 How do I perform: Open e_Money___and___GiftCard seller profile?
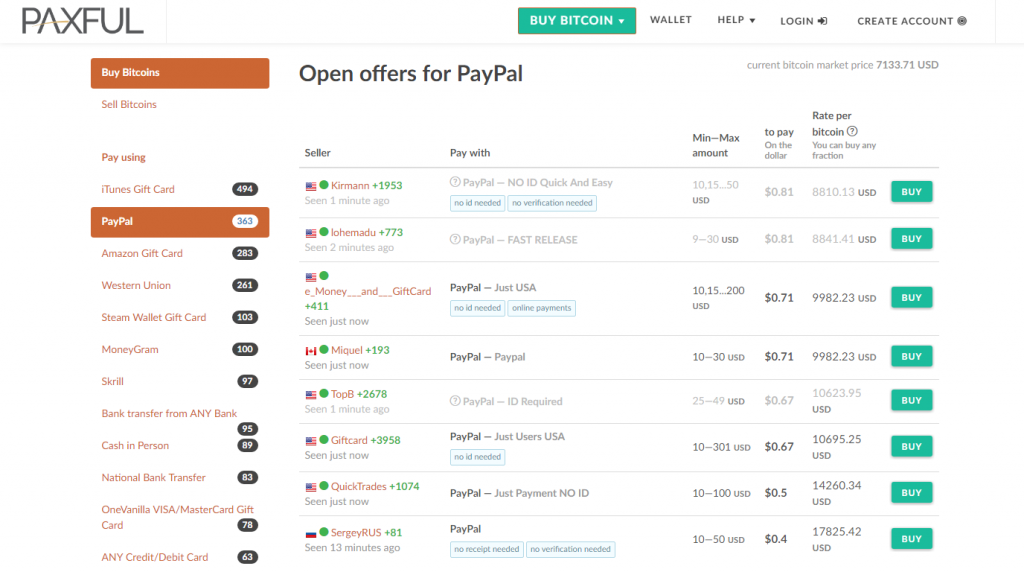click(368, 291)
